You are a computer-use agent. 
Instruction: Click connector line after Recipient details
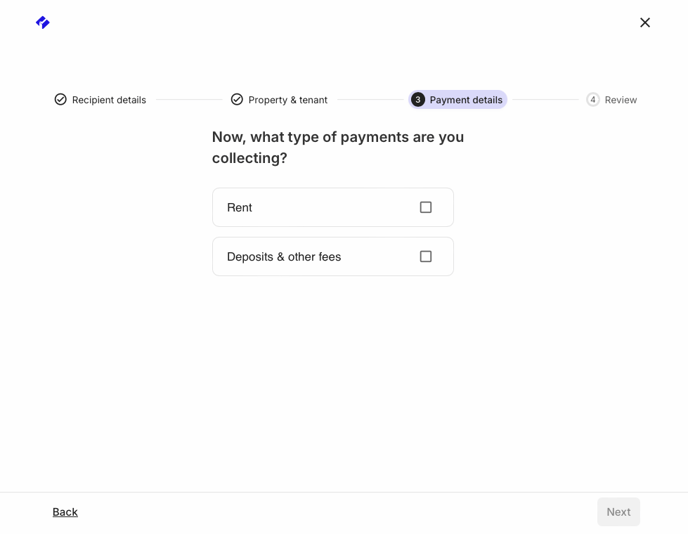tap(189, 100)
